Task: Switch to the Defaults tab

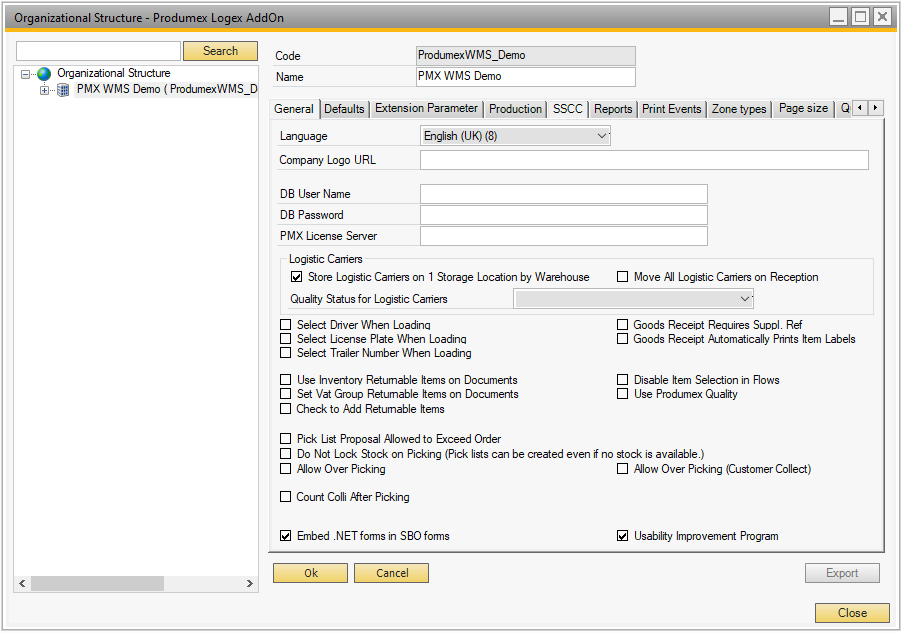Action: [344, 109]
